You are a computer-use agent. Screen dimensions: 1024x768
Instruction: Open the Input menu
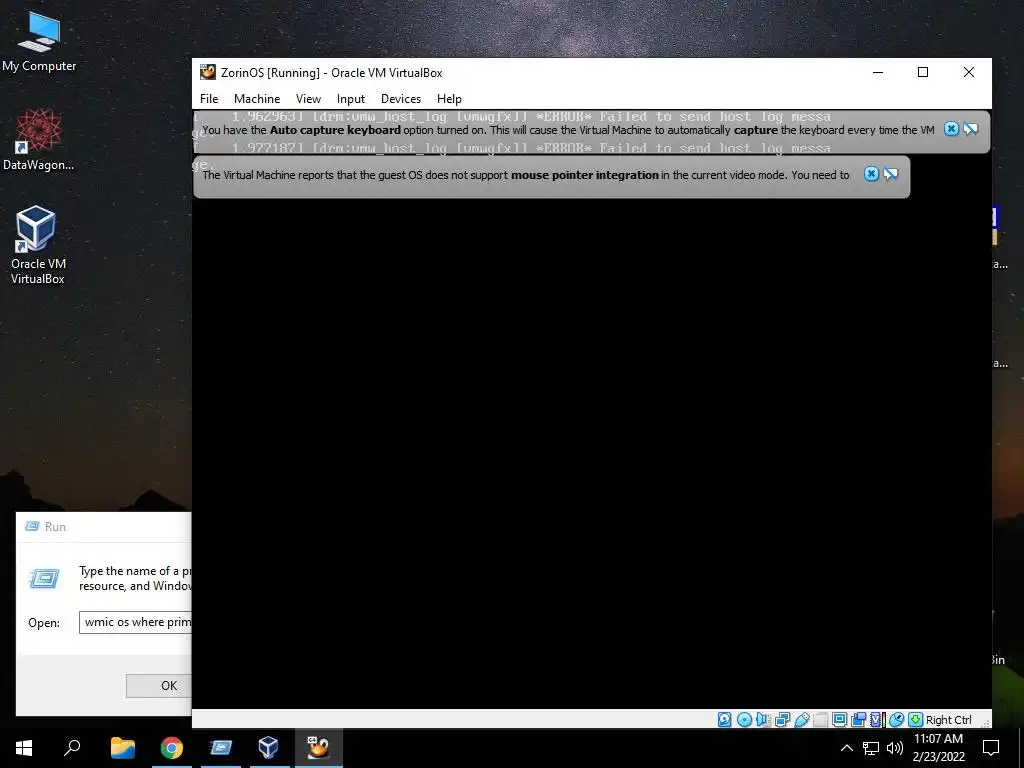[x=351, y=99]
